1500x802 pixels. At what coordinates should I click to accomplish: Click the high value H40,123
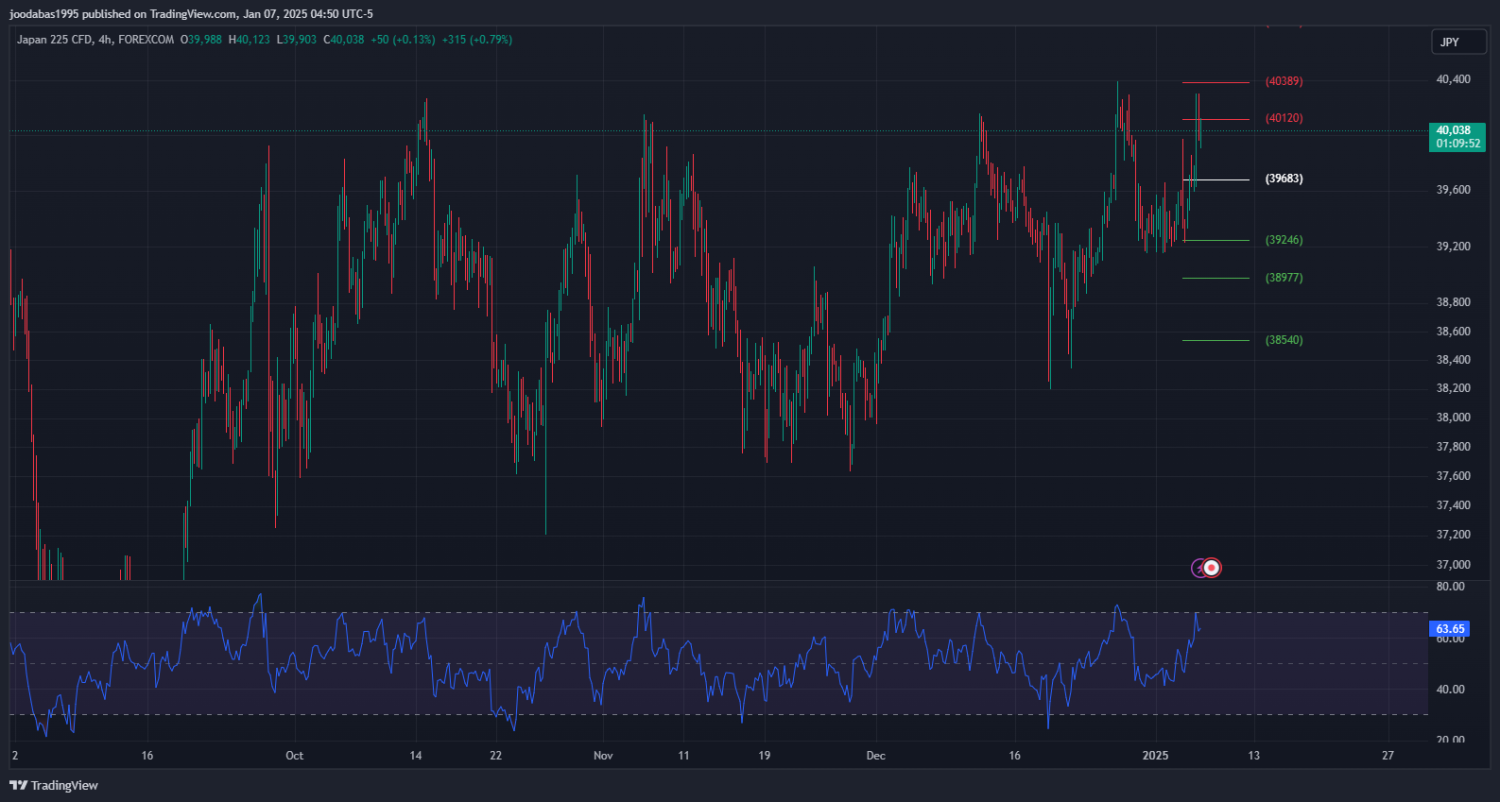250,40
